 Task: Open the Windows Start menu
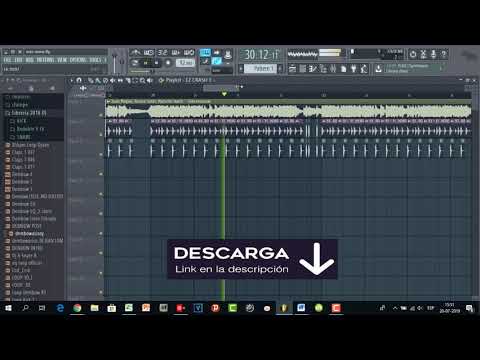click(8, 308)
